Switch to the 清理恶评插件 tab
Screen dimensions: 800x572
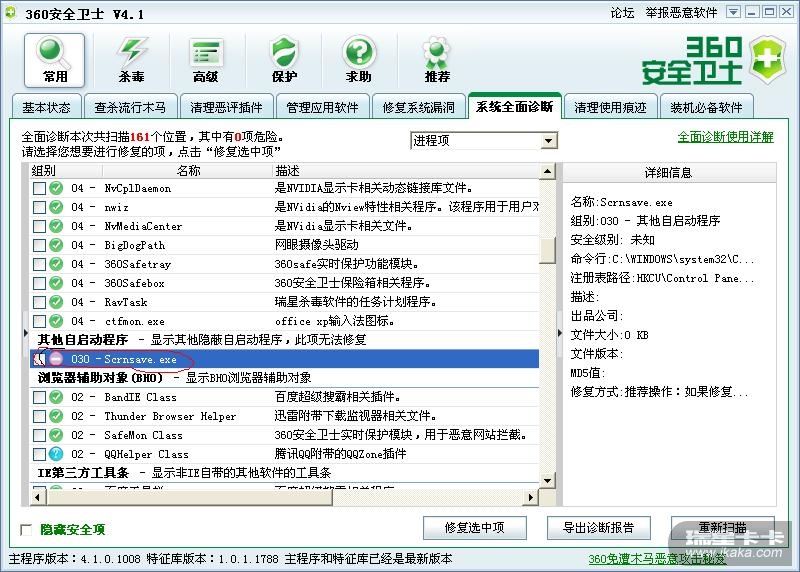(x=227, y=107)
